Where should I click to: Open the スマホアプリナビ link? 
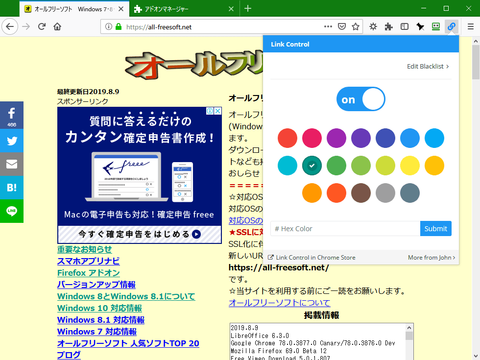[x=88, y=261]
